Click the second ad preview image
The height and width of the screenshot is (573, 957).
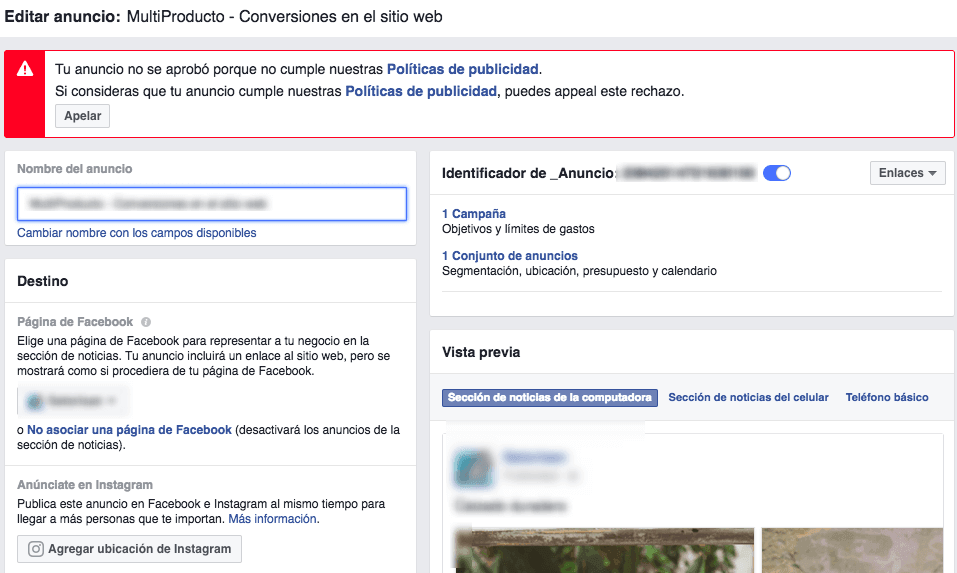[x=852, y=550]
